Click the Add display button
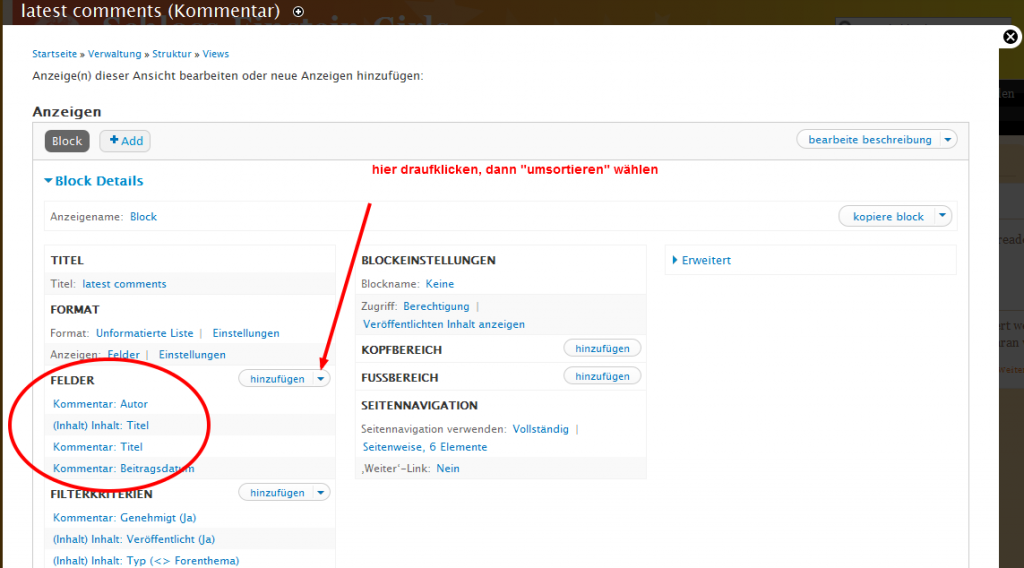The height and width of the screenshot is (568, 1024). click(x=125, y=141)
